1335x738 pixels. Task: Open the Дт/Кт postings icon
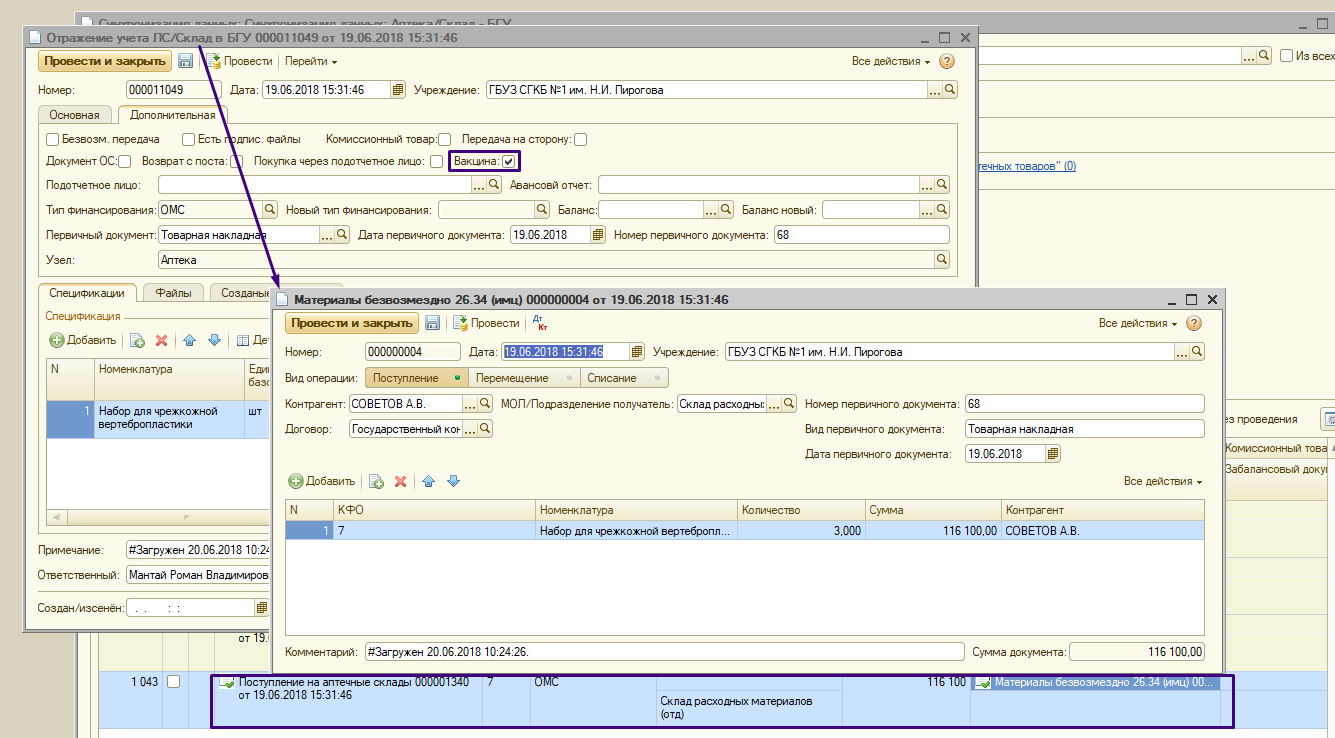(541, 323)
